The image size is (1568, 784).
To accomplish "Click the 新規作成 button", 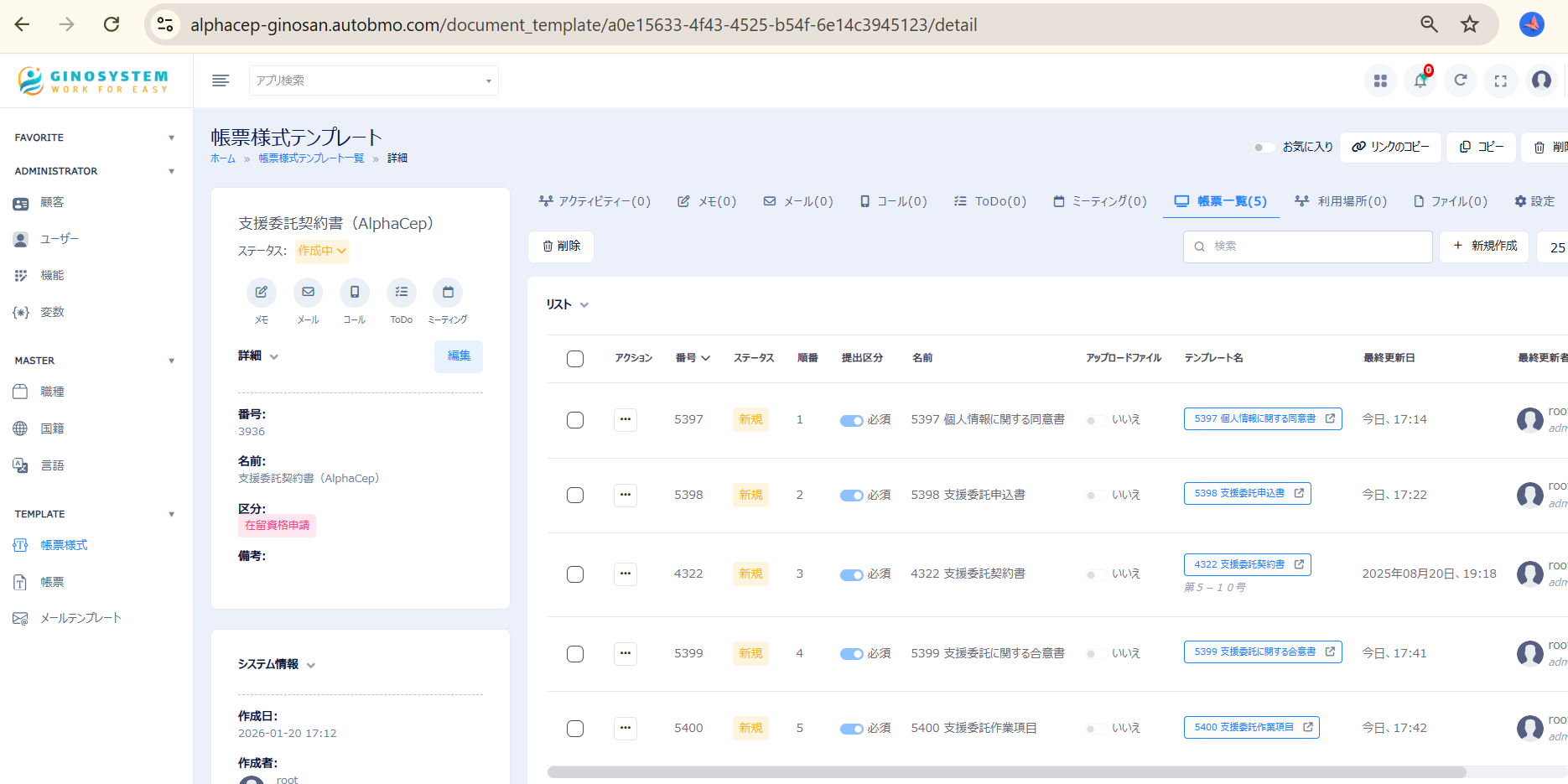I will pyautogui.click(x=1485, y=246).
